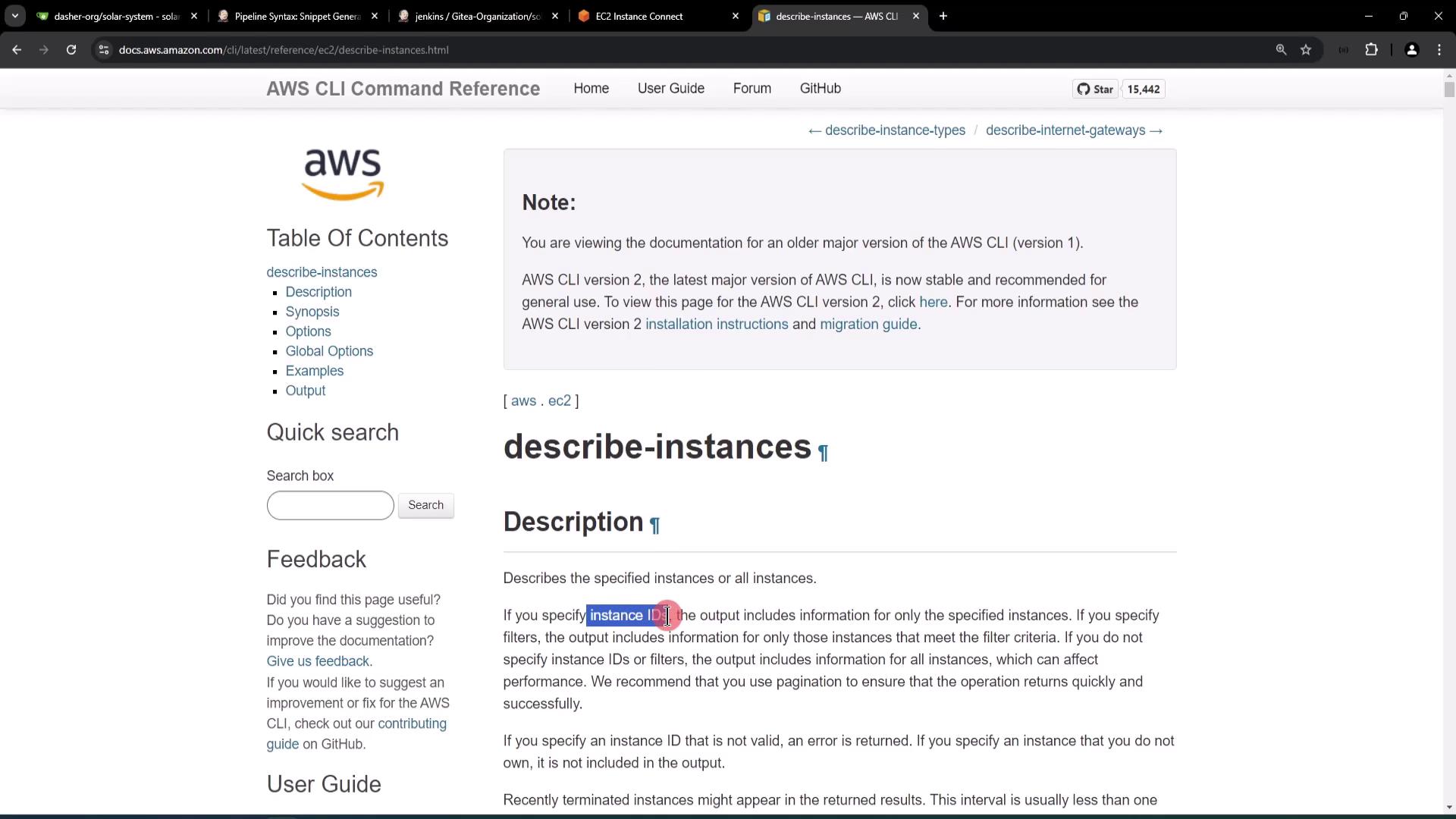Bookmark page with star icon

tap(1306, 50)
